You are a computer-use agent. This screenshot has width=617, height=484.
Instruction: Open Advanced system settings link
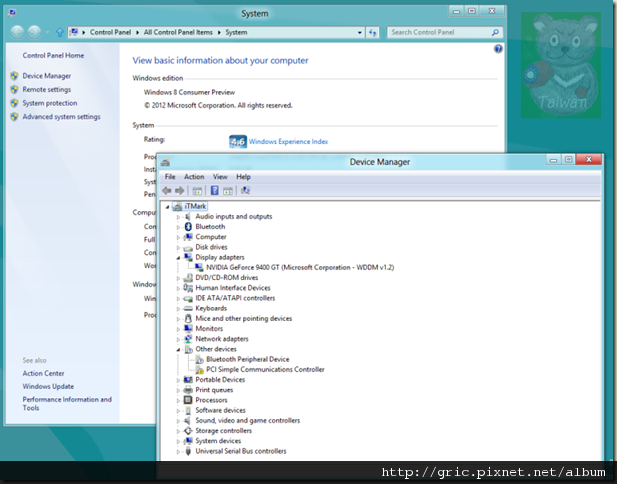61,117
